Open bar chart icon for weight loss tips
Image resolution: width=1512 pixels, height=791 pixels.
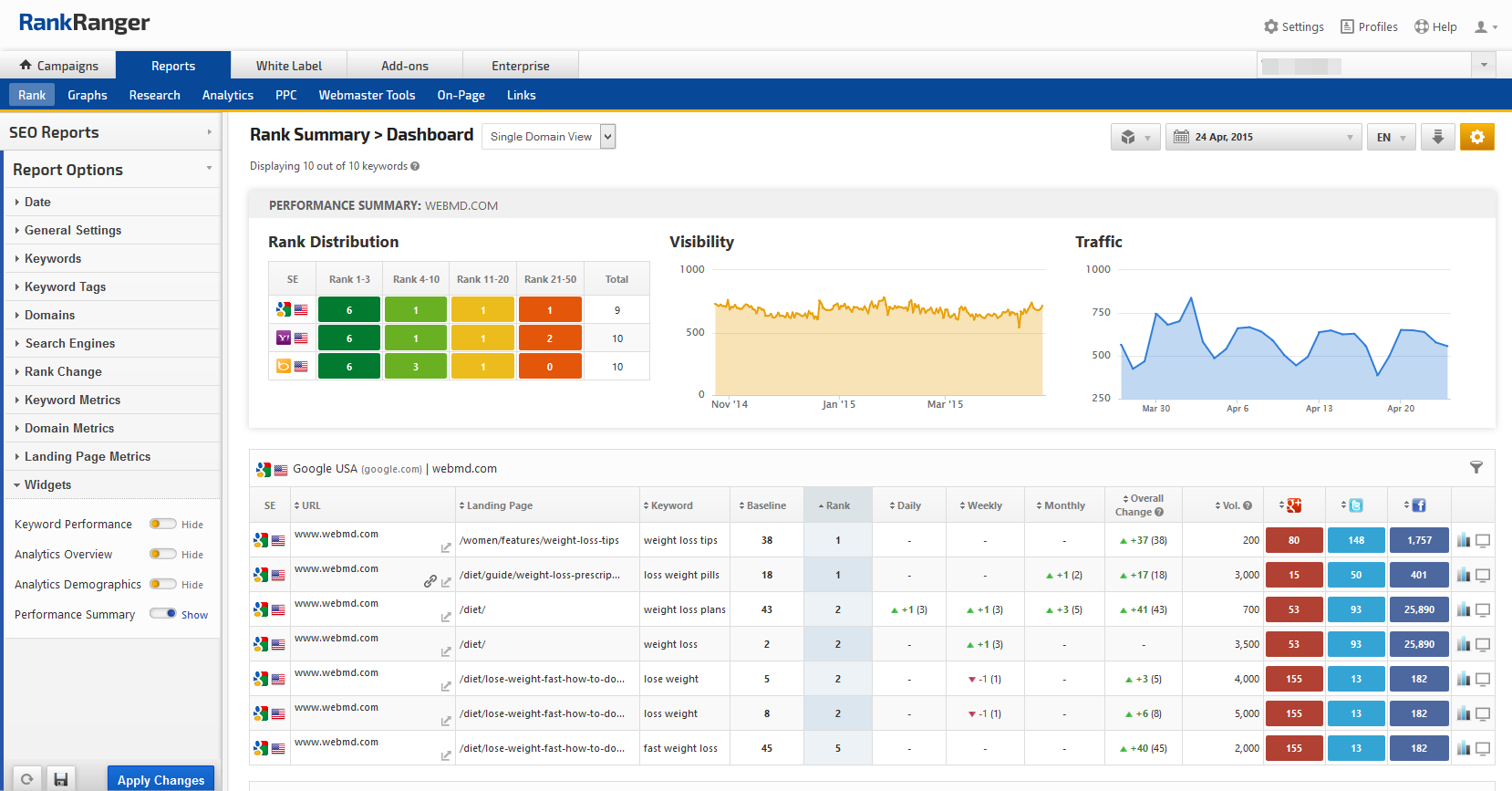(x=1464, y=540)
